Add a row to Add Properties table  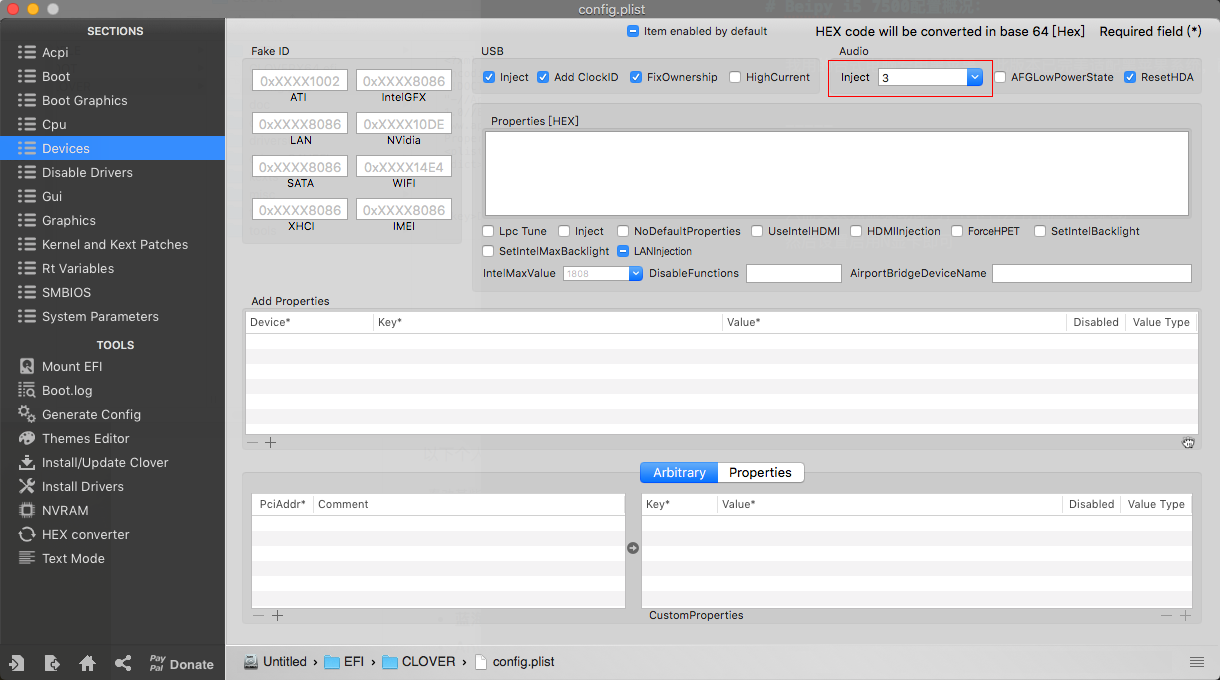(270, 442)
